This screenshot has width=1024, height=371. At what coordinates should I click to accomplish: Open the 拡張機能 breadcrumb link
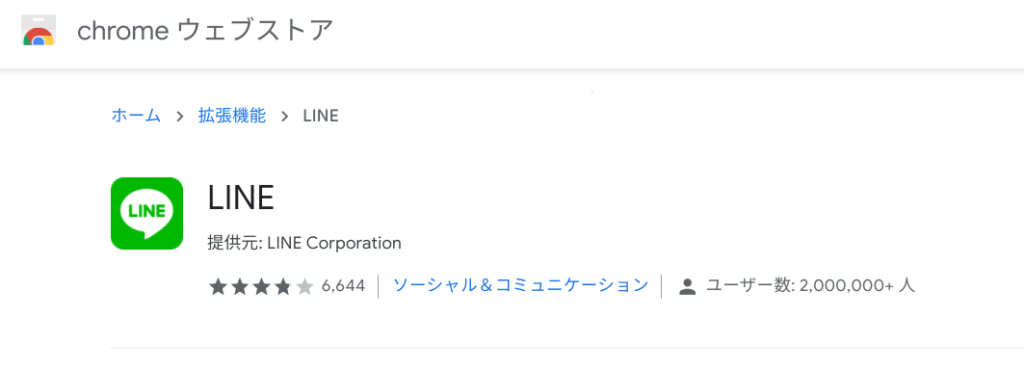point(232,116)
